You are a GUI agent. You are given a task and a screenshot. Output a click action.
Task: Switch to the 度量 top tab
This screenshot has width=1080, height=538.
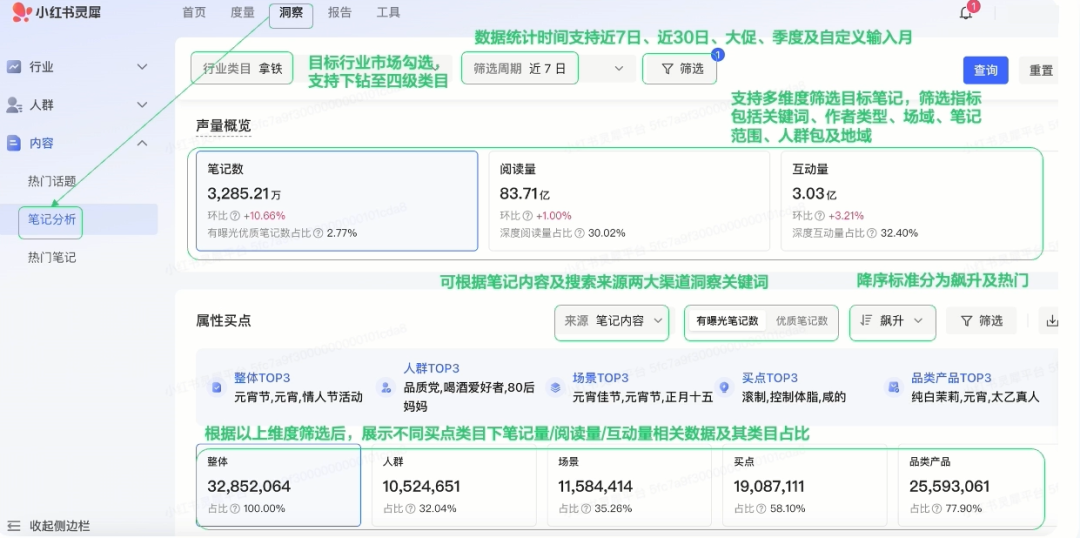point(242,13)
